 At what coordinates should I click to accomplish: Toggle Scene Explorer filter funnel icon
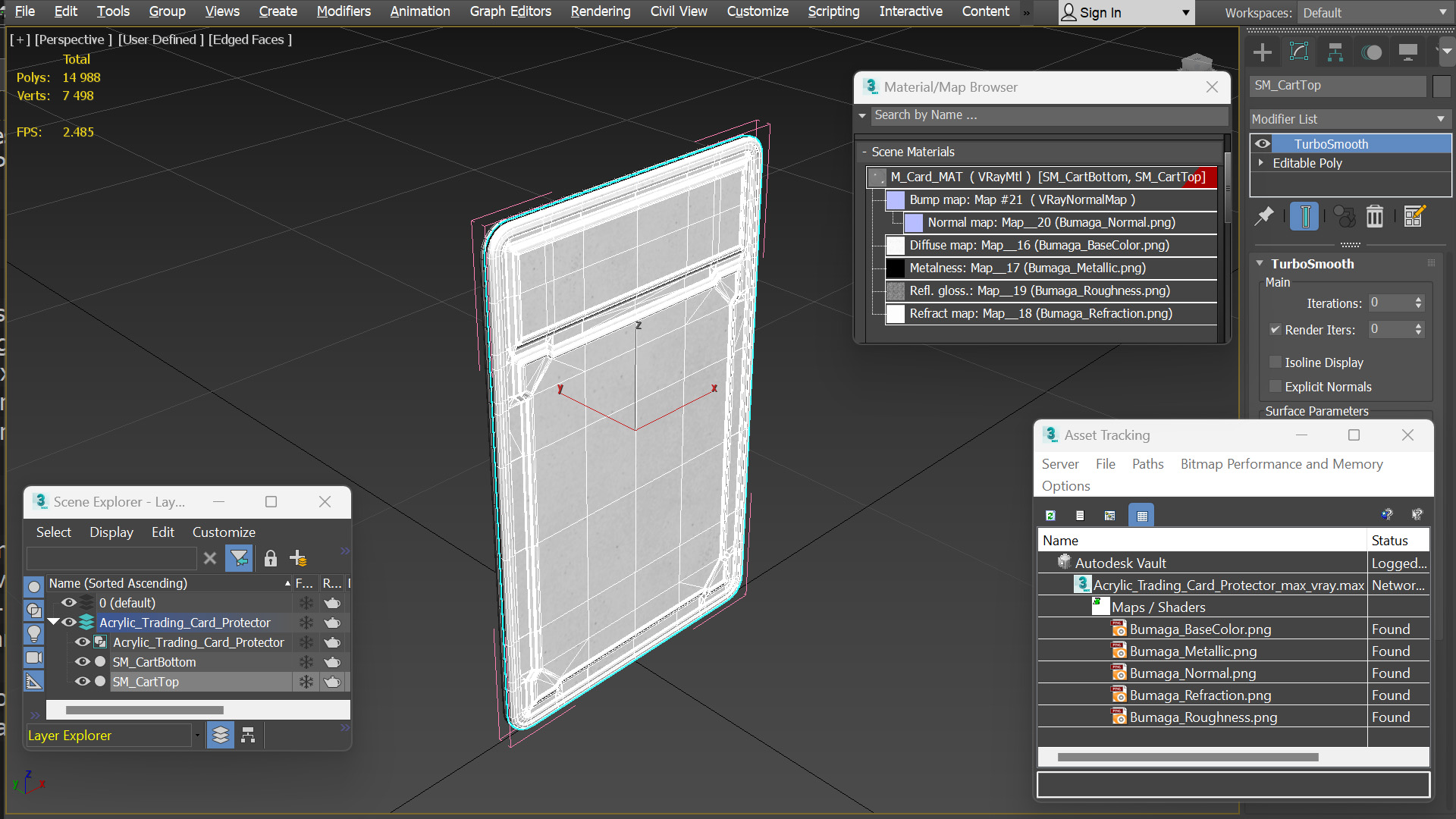239,559
